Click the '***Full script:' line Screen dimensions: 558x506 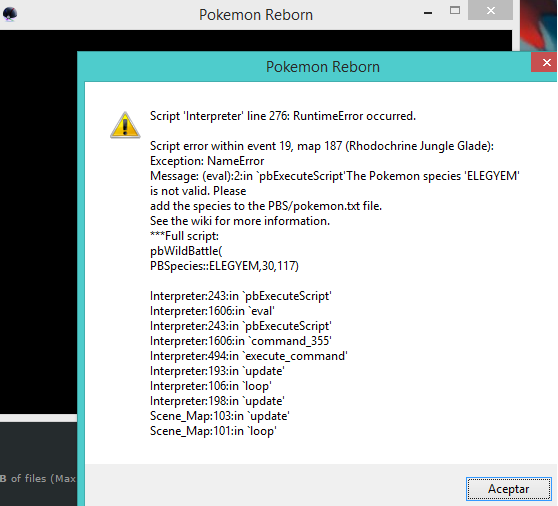click(x=184, y=236)
